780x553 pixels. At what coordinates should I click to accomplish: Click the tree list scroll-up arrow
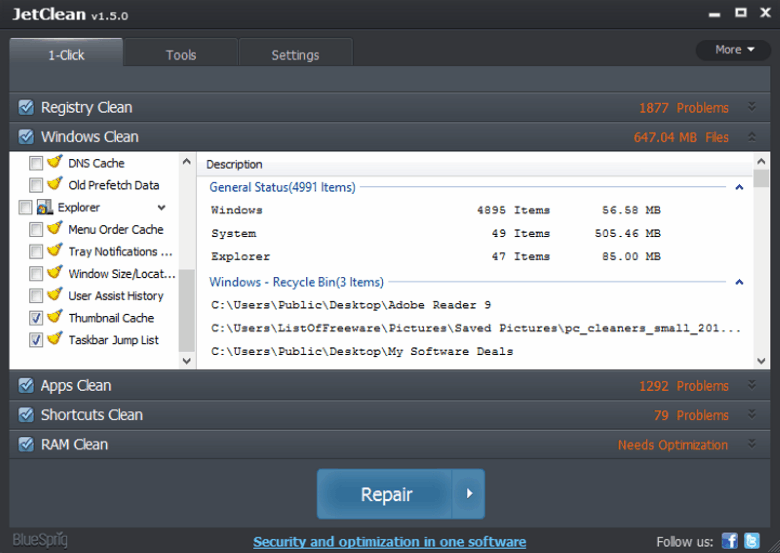(187, 161)
